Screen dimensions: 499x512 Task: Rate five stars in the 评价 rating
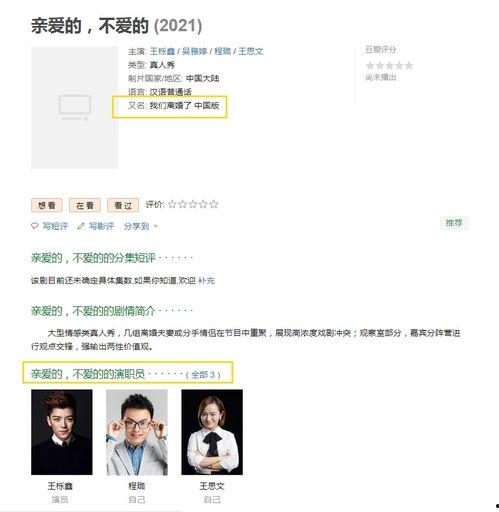click(214, 204)
